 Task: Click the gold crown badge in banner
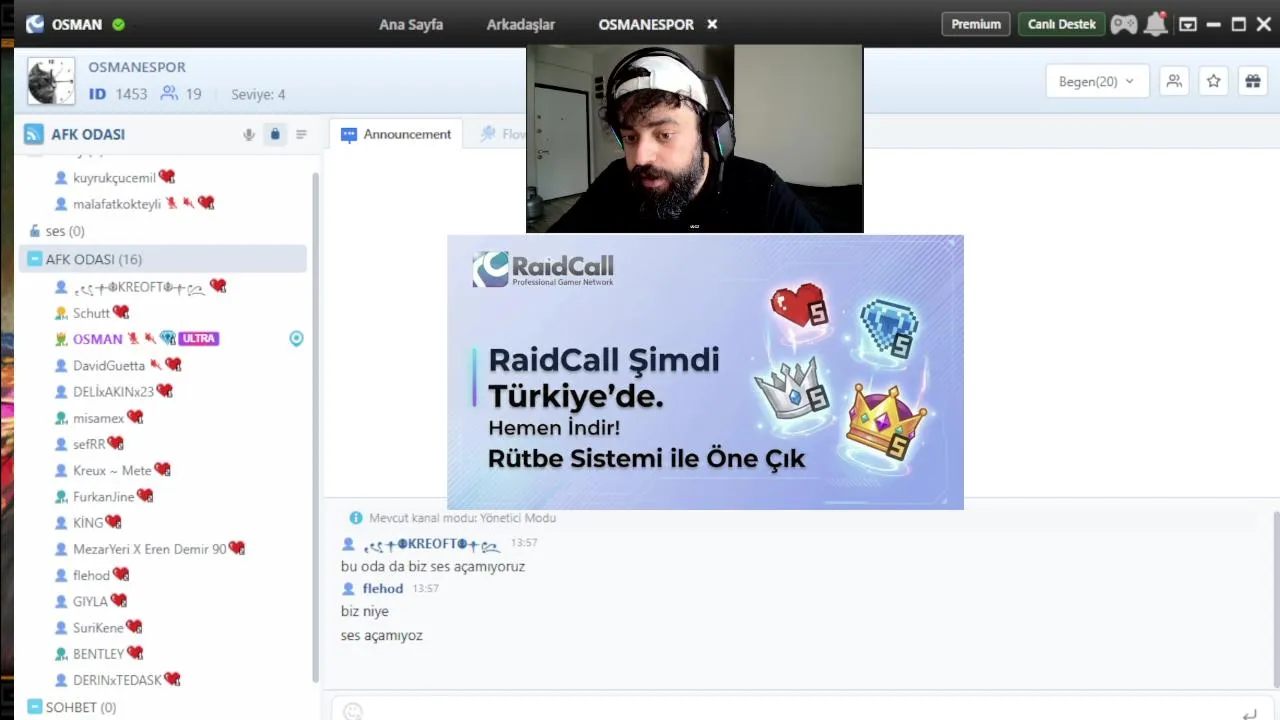(x=885, y=420)
